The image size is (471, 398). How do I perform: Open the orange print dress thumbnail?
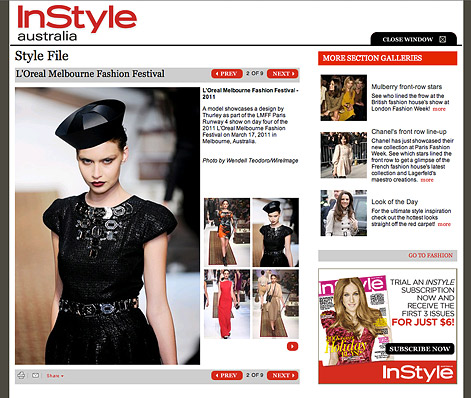coord(227,232)
